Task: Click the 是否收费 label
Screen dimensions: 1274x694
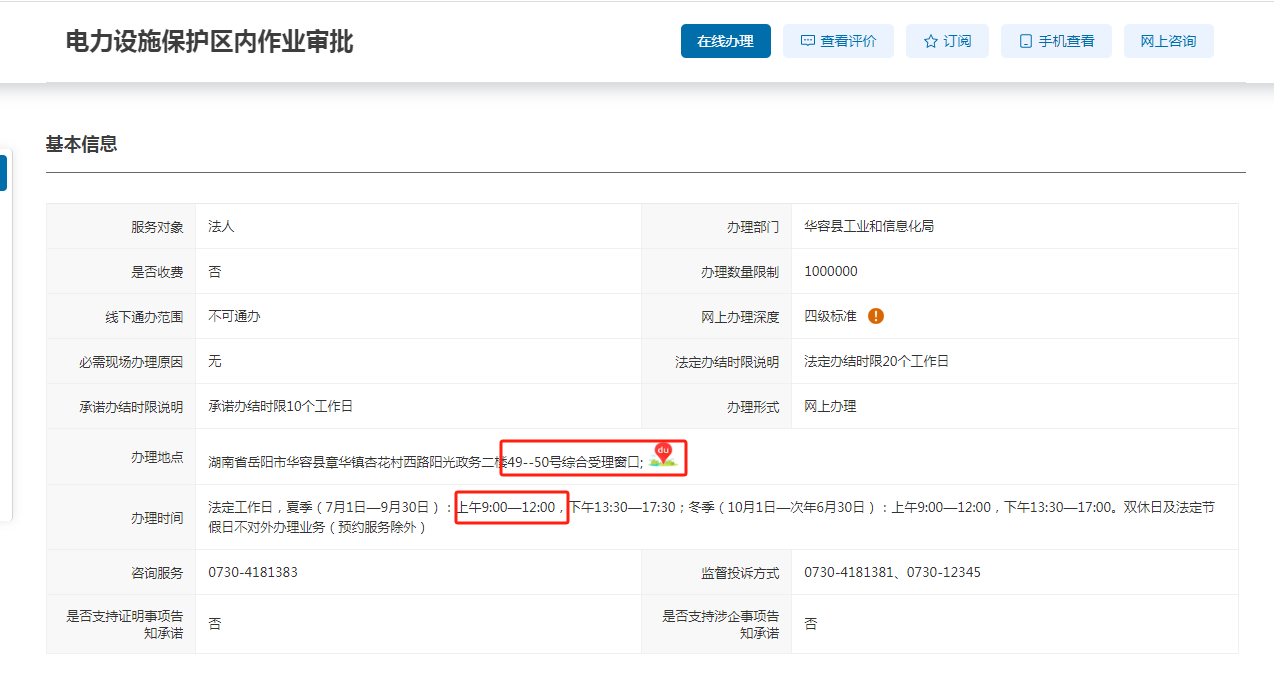Action: (157, 272)
